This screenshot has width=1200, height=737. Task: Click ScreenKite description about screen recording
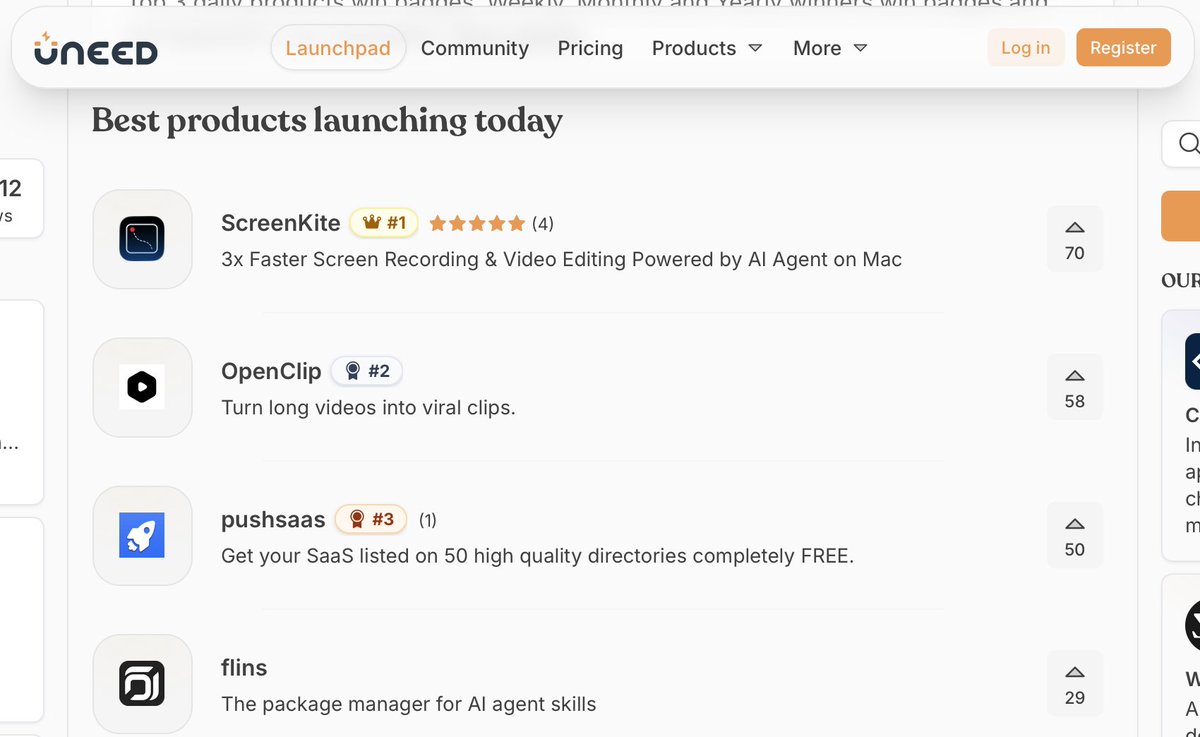(561, 260)
